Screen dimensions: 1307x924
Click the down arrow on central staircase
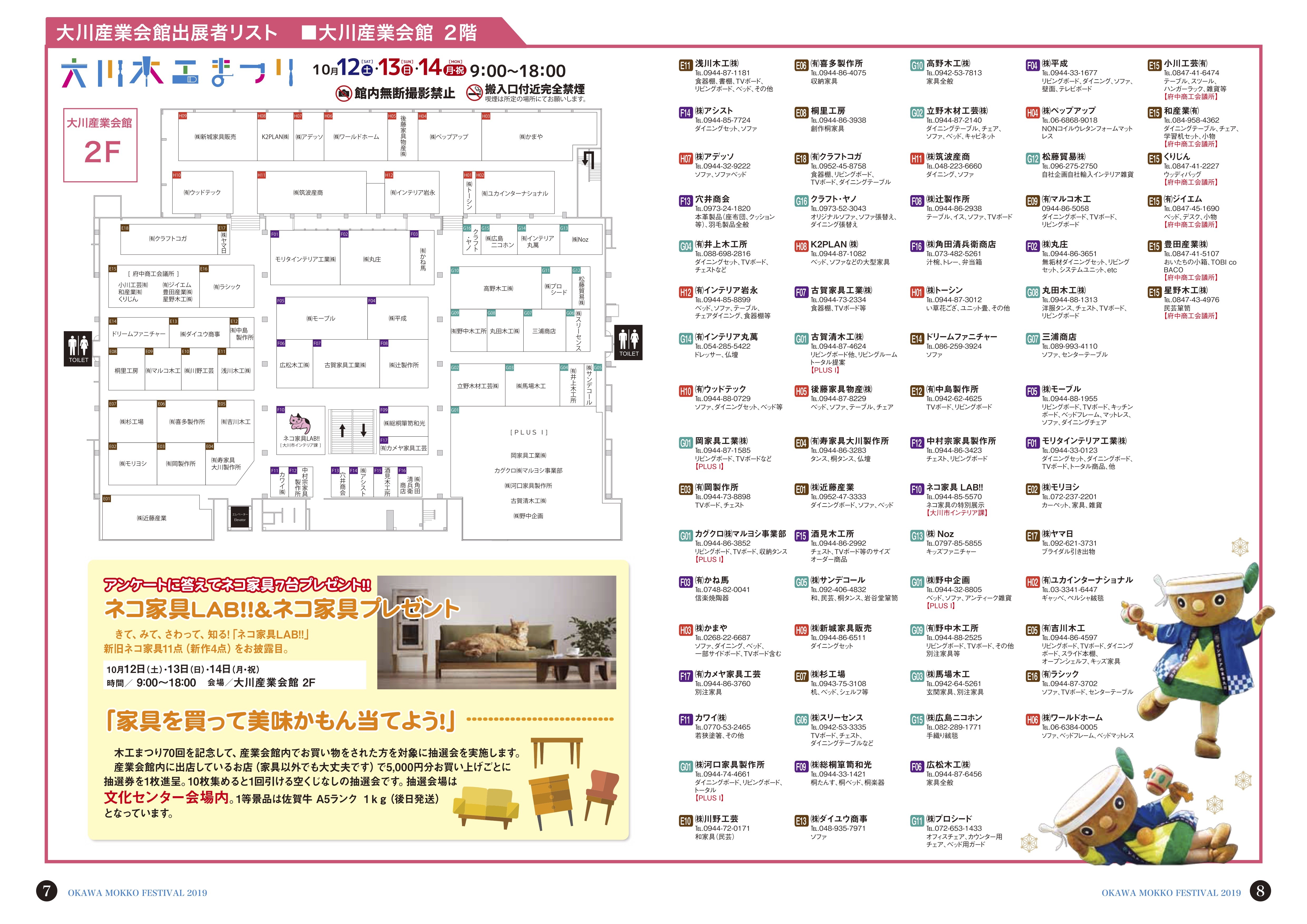tap(364, 431)
